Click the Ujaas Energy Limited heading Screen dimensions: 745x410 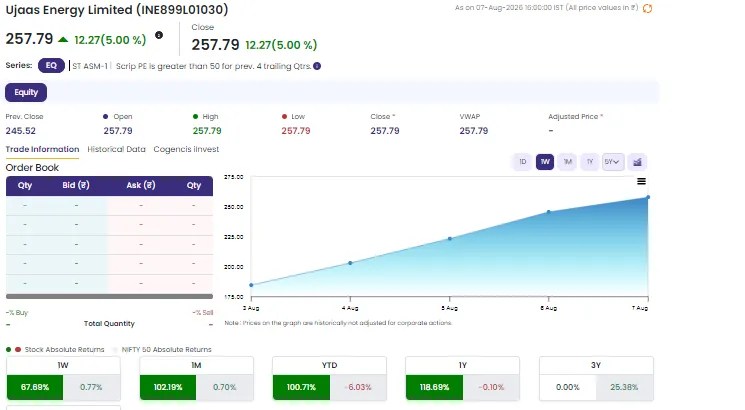click(117, 10)
